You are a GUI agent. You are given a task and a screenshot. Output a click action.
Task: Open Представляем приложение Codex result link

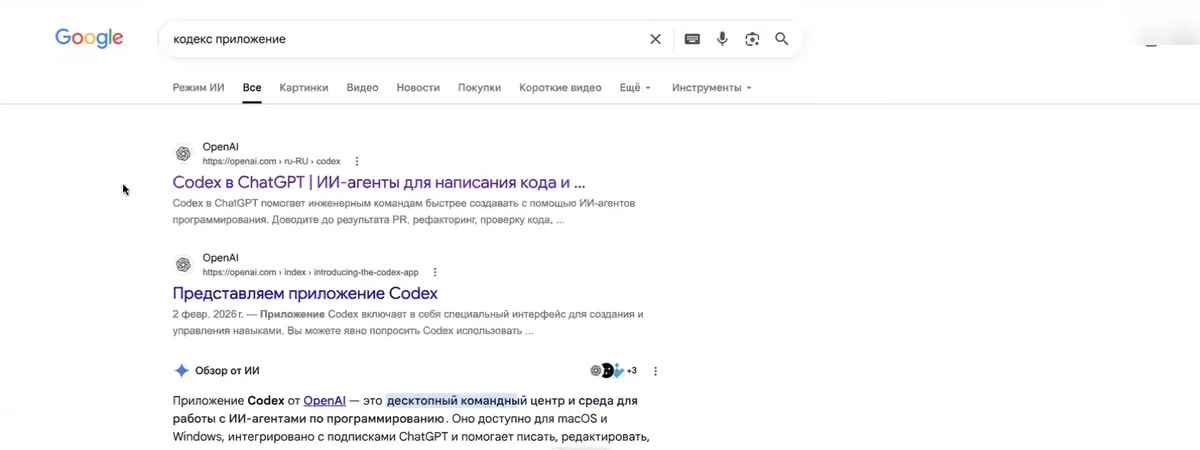click(x=305, y=294)
